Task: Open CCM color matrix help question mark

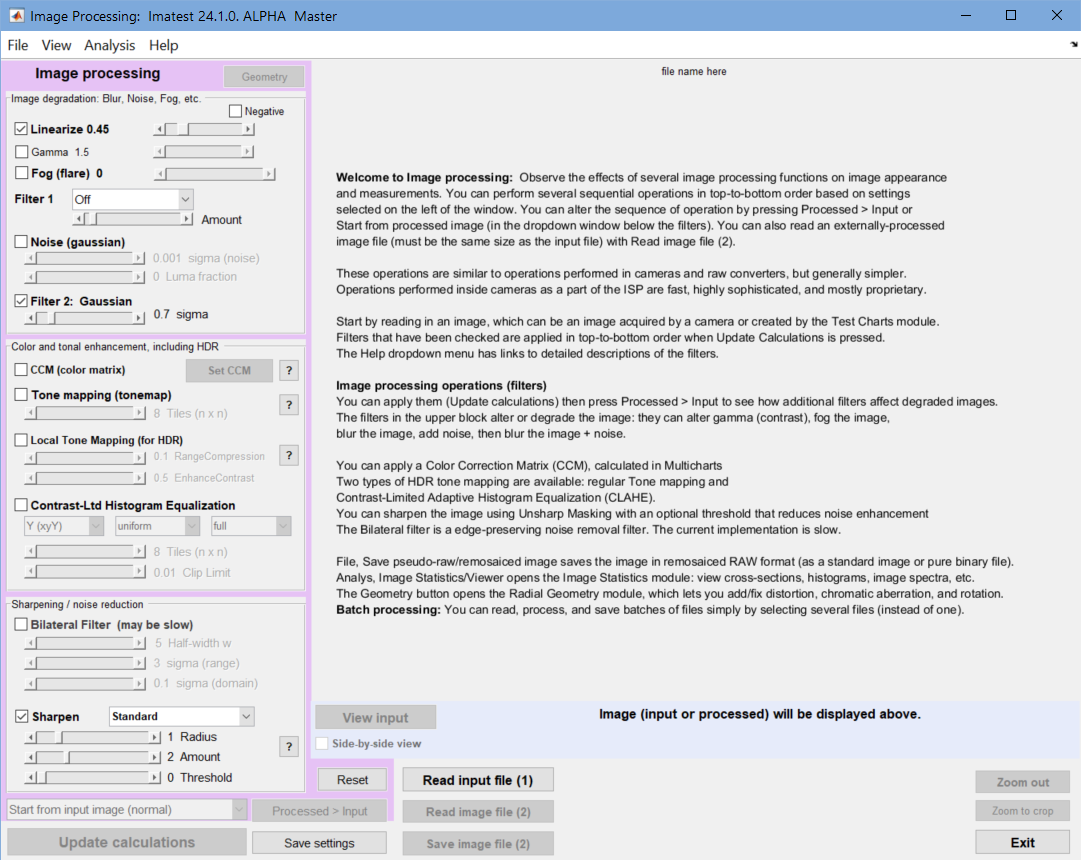Action: [289, 370]
